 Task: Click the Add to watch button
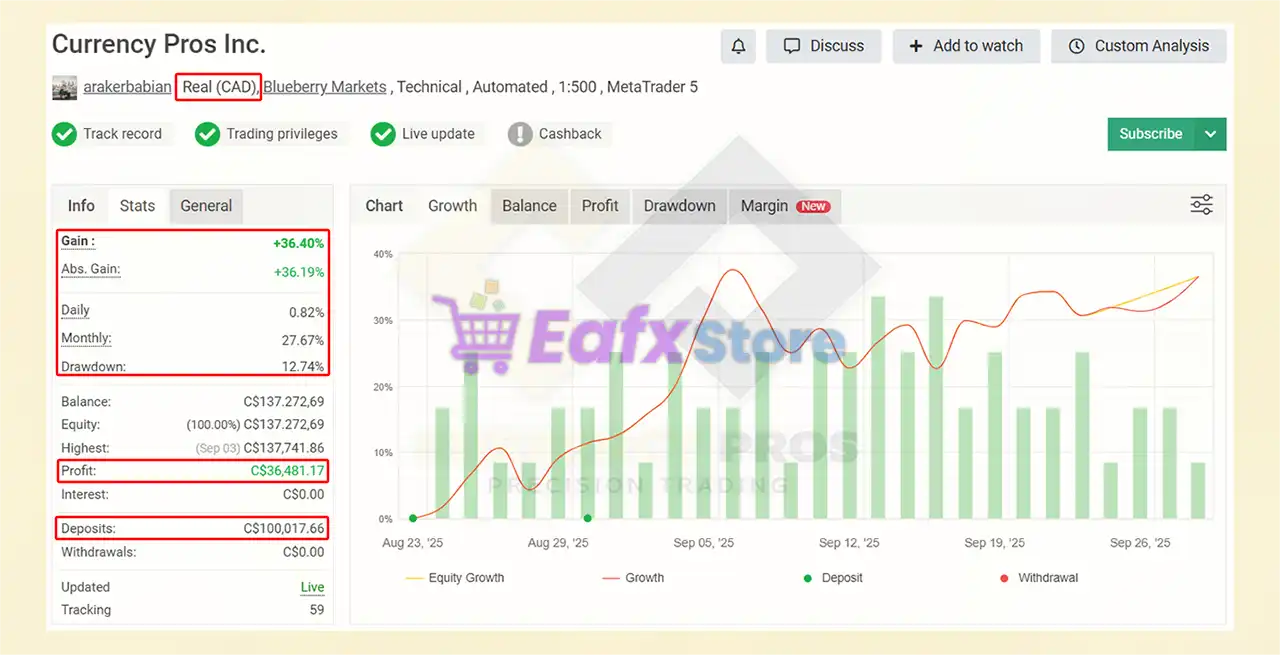point(966,46)
